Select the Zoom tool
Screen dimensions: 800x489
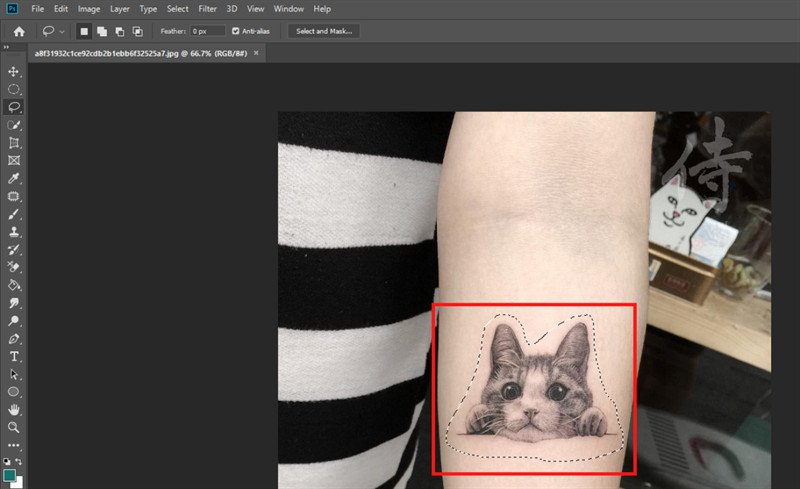point(14,427)
